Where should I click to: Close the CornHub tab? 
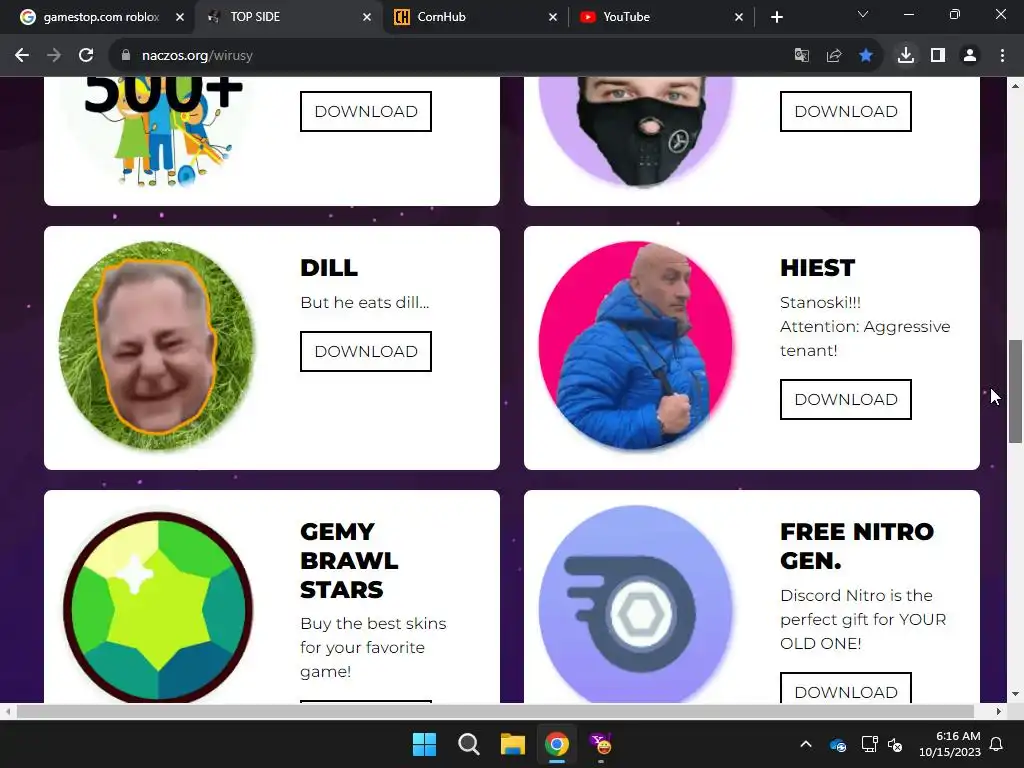[552, 17]
